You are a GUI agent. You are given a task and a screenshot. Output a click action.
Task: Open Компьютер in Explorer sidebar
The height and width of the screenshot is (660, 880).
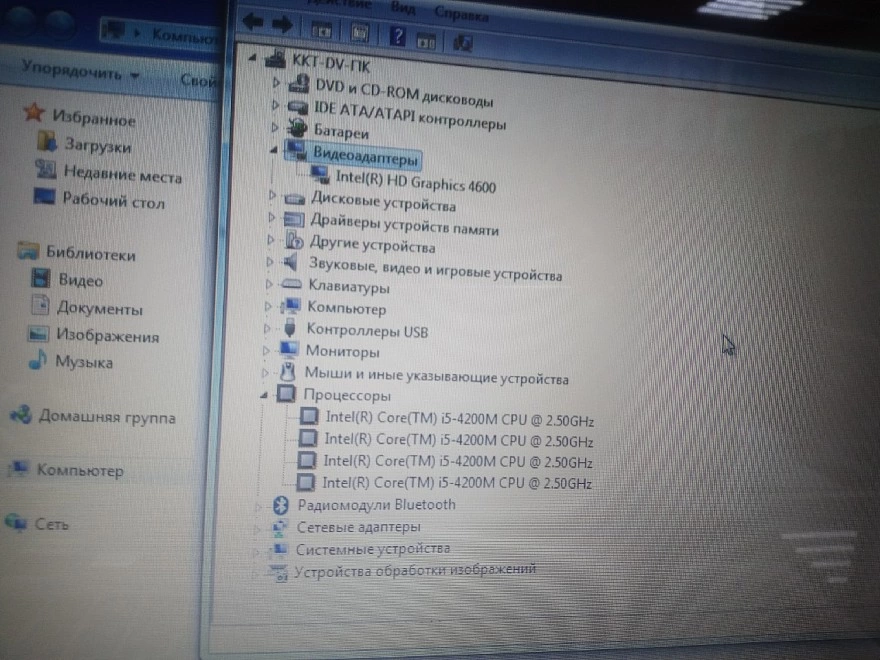pyautogui.click(x=80, y=470)
